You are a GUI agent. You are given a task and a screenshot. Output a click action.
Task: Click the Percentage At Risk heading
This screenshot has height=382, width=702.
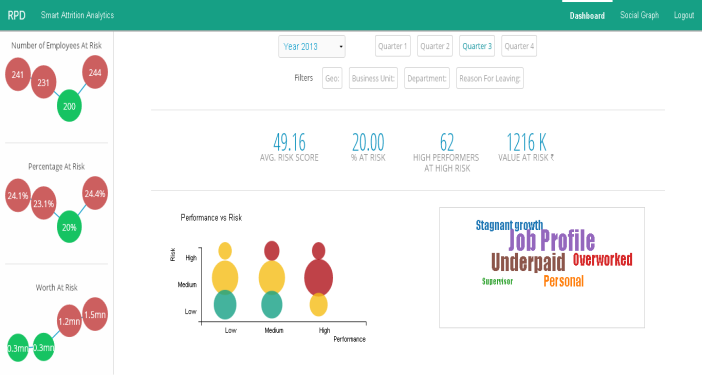click(x=56, y=167)
